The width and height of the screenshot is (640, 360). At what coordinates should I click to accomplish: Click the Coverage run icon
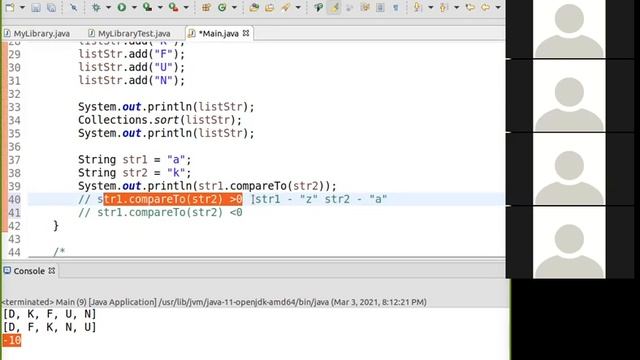coord(147,7)
